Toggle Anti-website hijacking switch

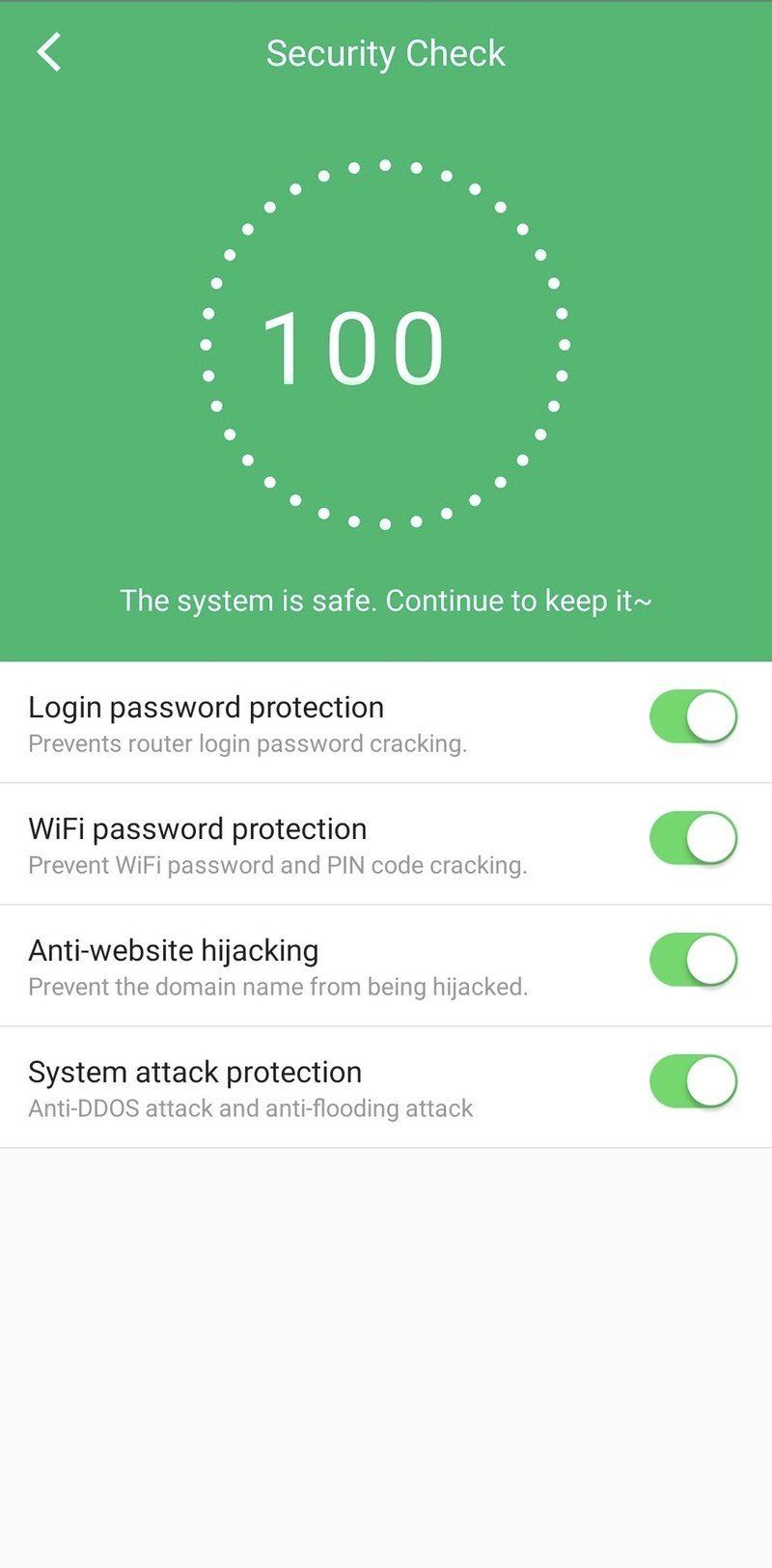(694, 960)
